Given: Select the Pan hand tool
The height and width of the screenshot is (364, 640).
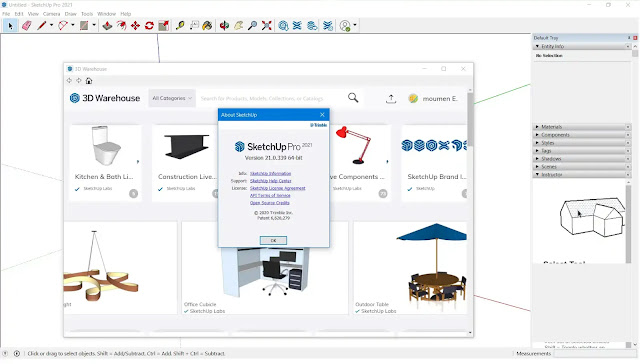Looking at the screenshot, I should 238,26.
